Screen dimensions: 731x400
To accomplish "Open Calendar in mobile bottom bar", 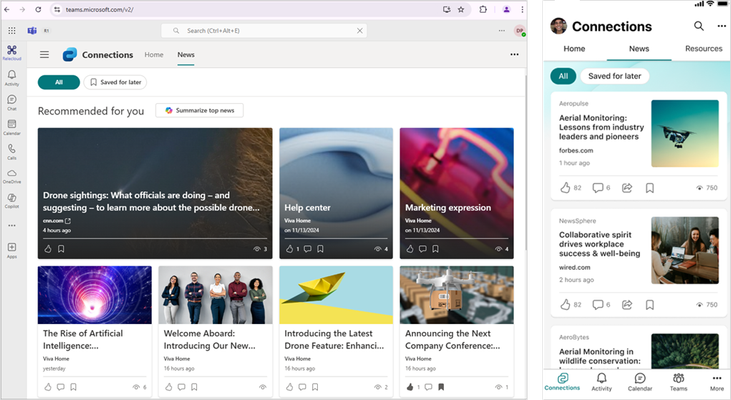I will point(640,382).
